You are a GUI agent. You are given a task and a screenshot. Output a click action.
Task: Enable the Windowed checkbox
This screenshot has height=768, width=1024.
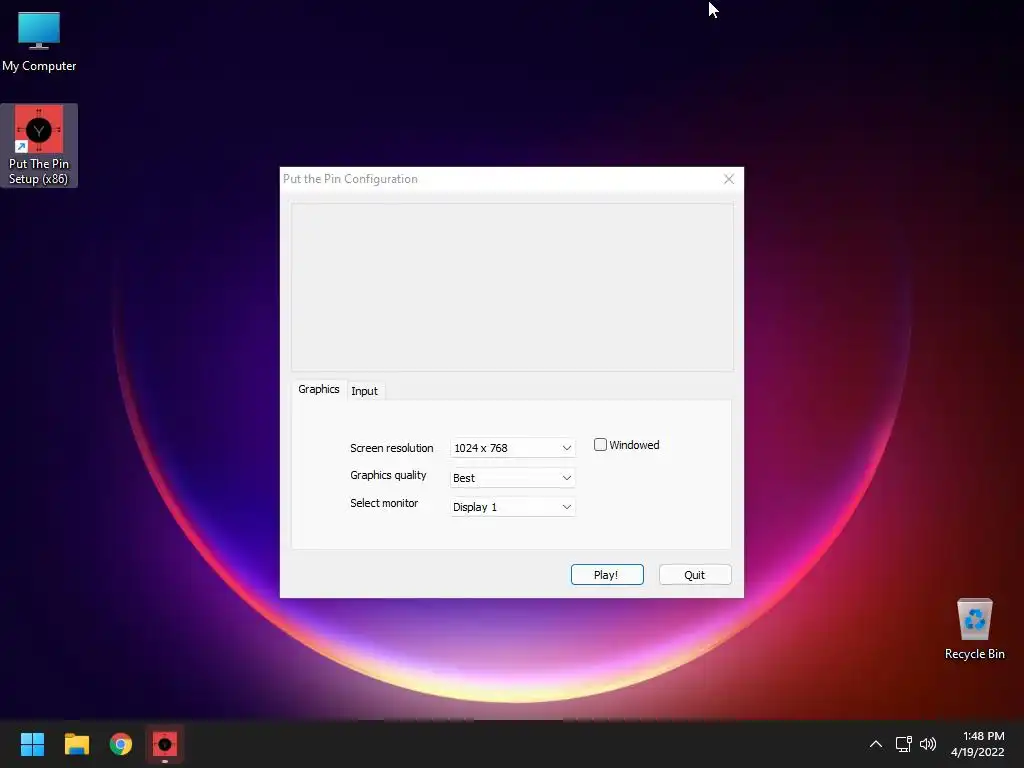coord(600,445)
